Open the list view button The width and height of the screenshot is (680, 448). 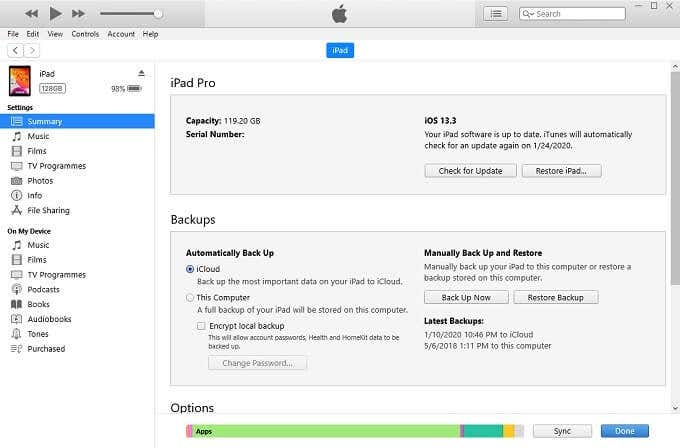pyautogui.click(x=495, y=14)
